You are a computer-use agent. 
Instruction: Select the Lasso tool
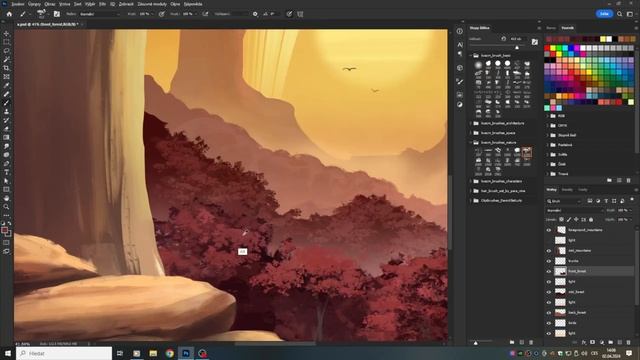[6, 51]
